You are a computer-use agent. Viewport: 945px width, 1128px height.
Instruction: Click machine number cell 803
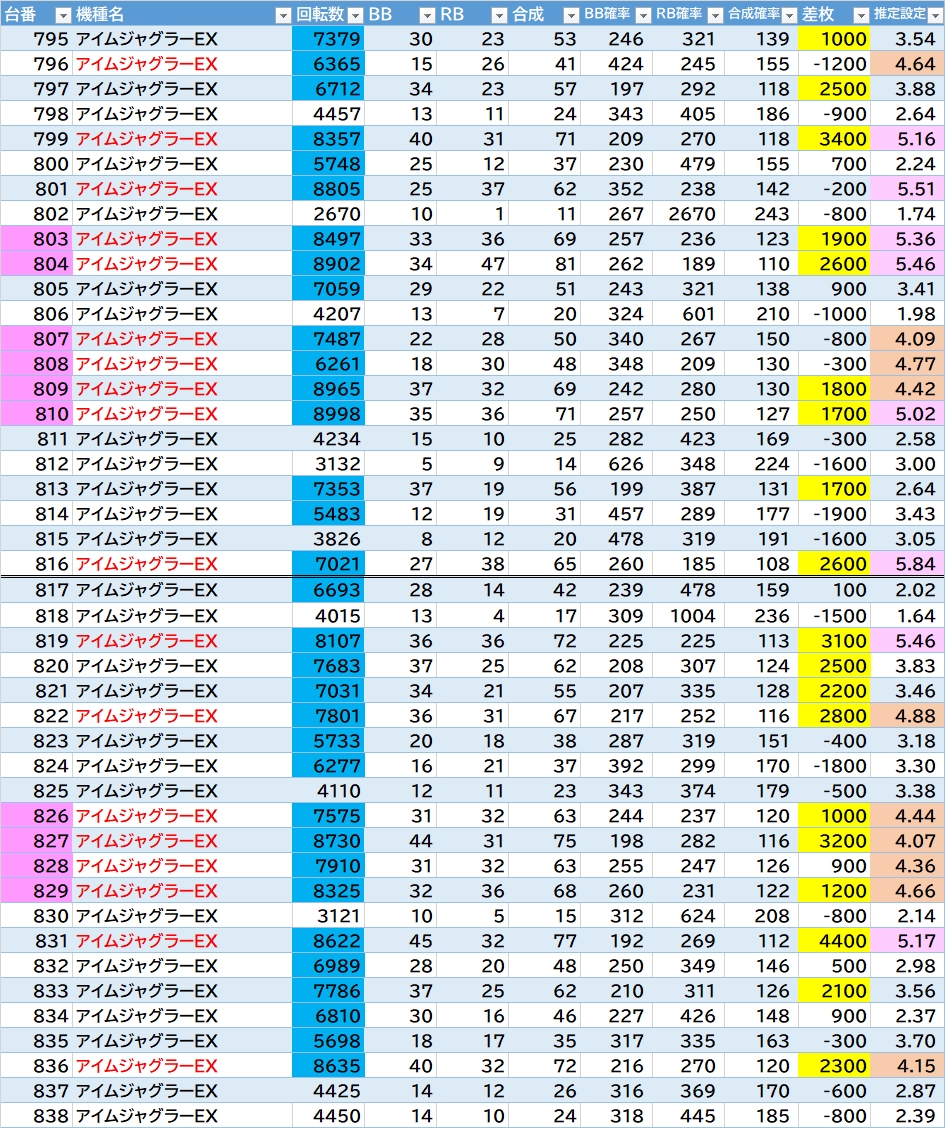point(36,239)
